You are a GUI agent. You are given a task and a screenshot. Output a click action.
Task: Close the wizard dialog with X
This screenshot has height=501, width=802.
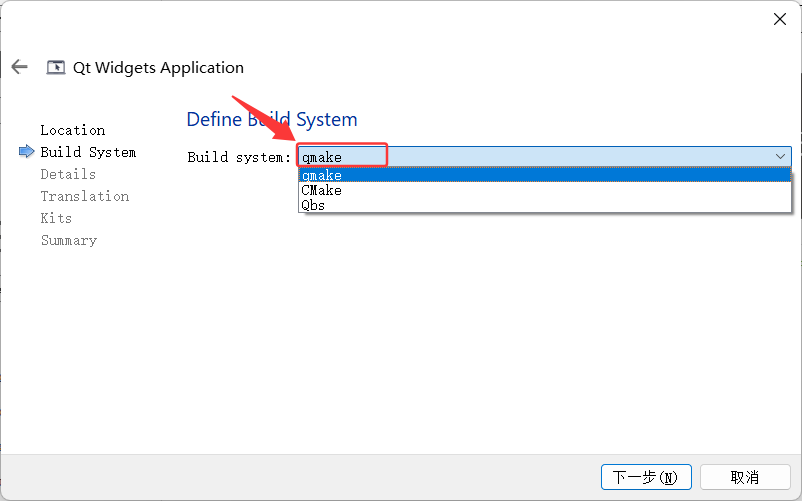779,19
